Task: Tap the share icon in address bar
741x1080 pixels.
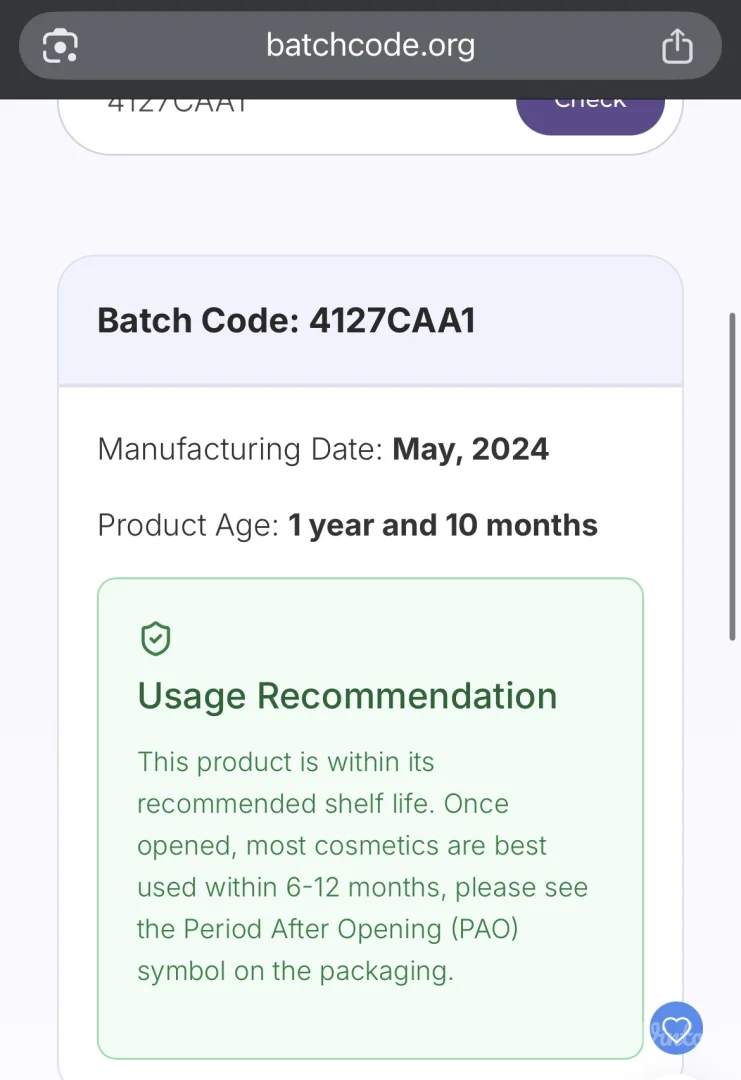Action: pos(677,46)
